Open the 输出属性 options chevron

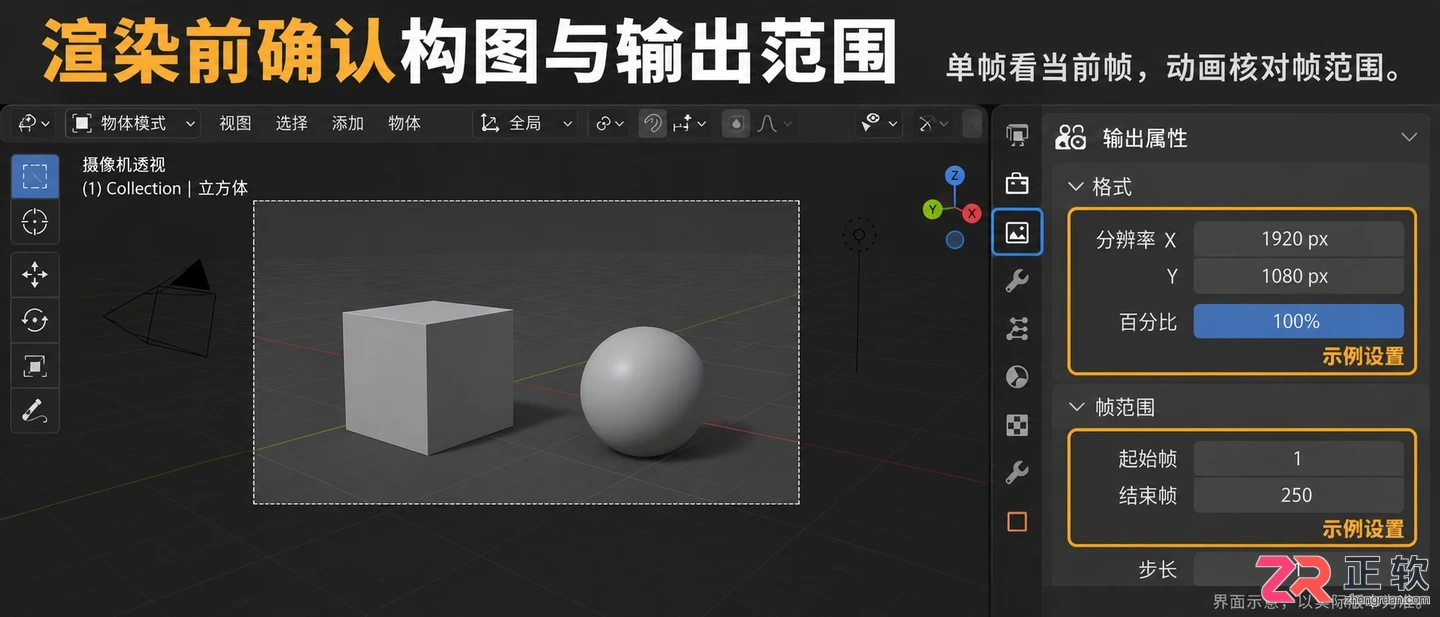[x=1409, y=138]
